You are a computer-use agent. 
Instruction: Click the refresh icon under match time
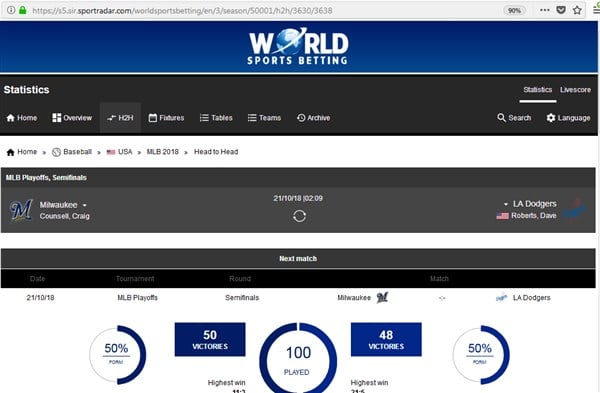point(299,216)
